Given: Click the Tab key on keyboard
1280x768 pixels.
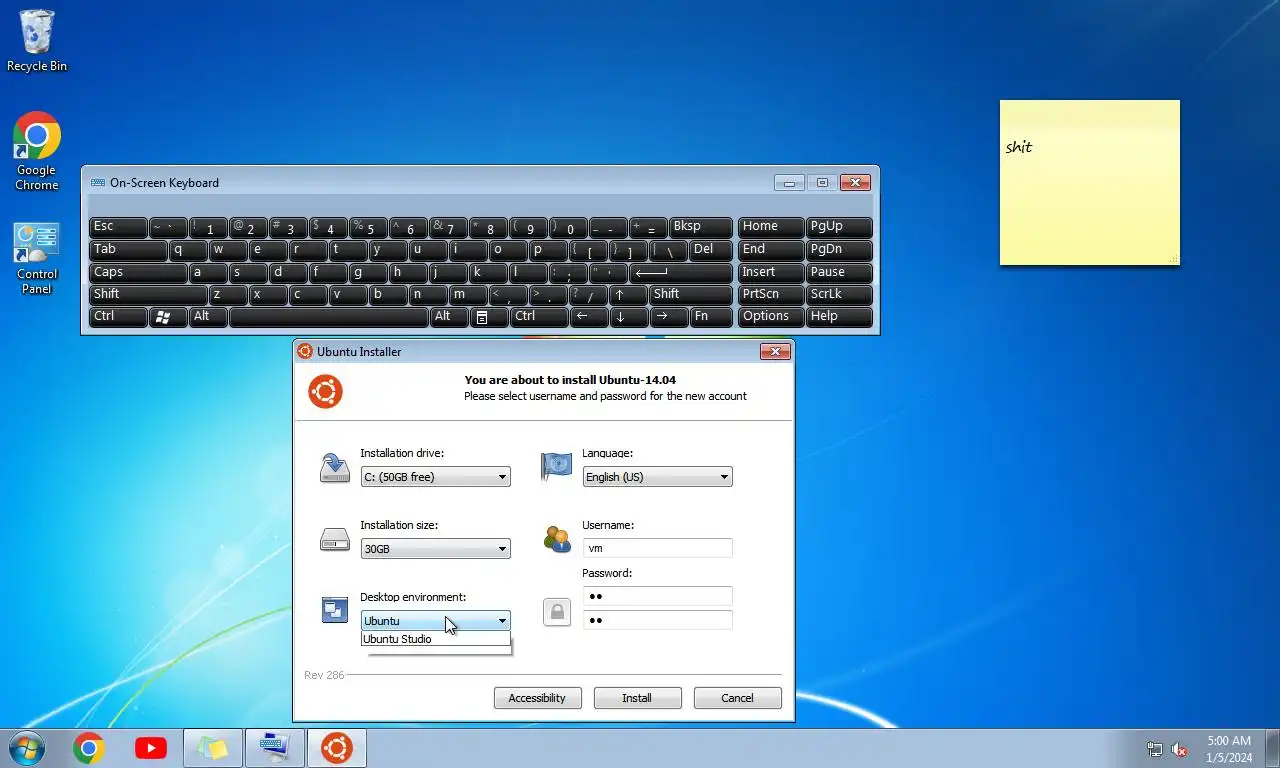Looking at the screenshot, I should pos(128,250).
